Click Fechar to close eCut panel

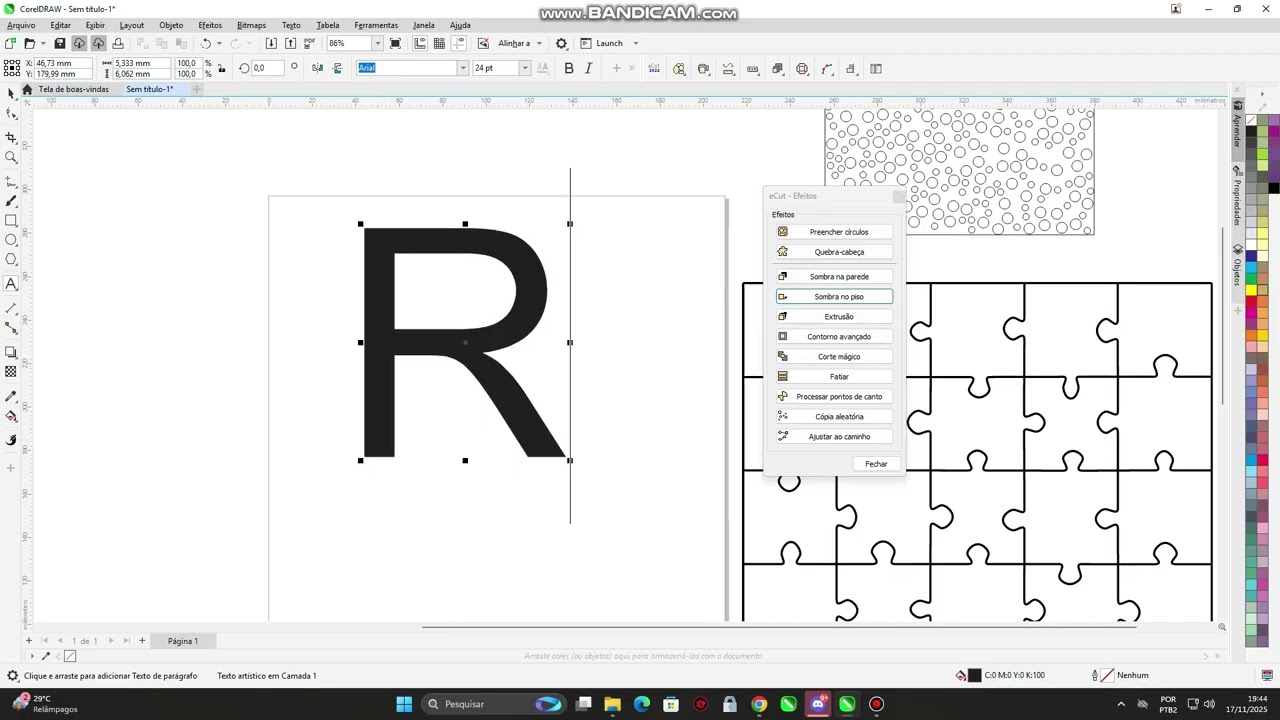click(x=876, y=464)
